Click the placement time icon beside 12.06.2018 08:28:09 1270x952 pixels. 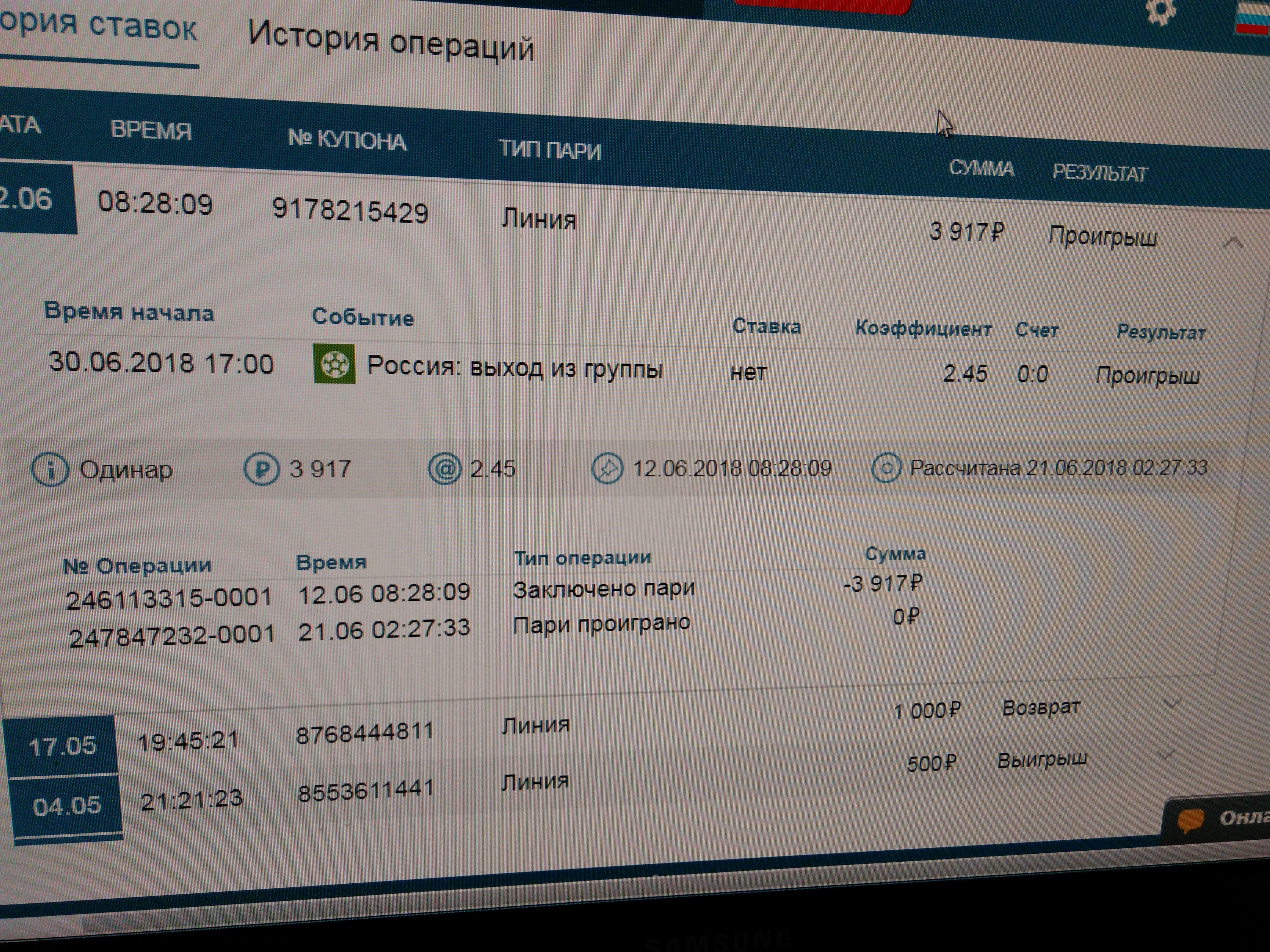tap(607, 468)
